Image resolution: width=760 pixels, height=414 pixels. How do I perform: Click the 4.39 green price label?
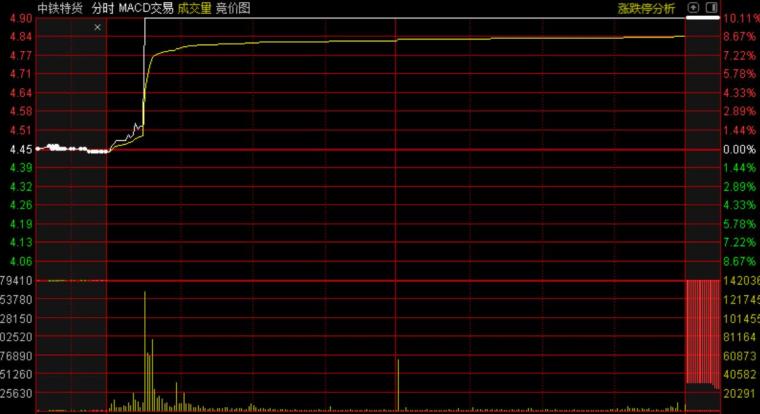tap(21, 168)
